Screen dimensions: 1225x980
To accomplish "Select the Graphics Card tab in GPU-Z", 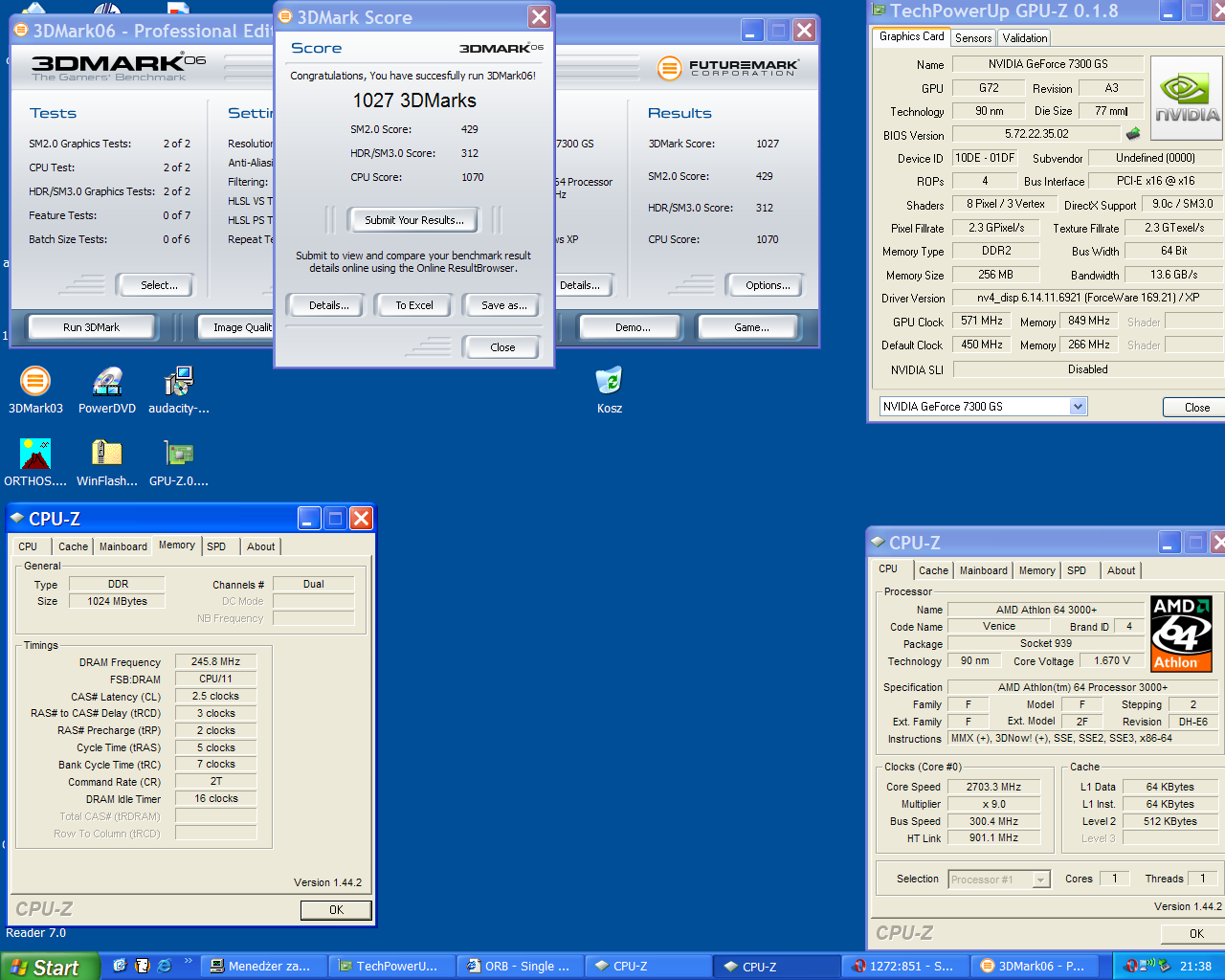I will coord(911,36).
